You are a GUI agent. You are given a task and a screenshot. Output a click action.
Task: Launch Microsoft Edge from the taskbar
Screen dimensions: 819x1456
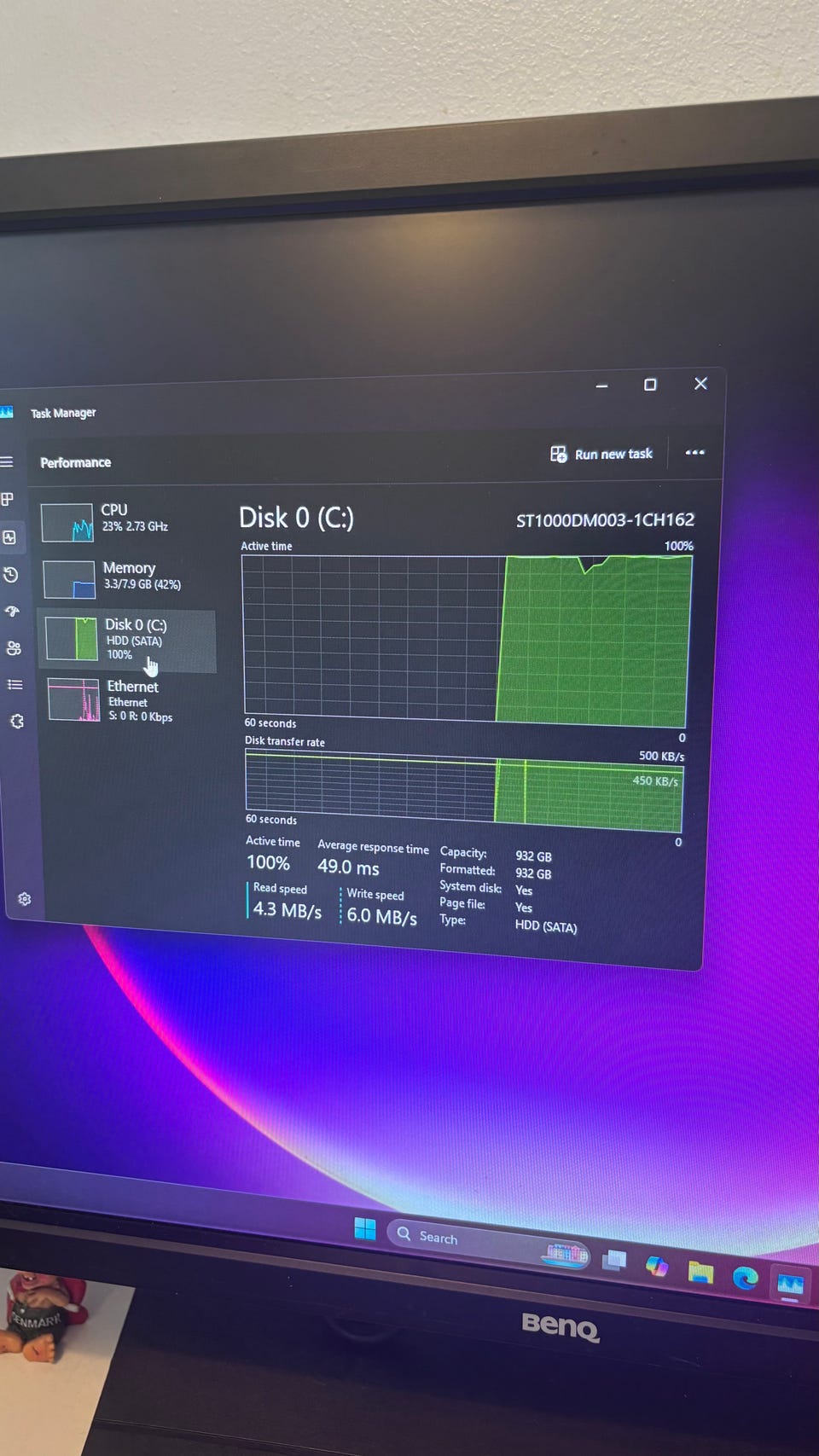[x=746, y=1278]
